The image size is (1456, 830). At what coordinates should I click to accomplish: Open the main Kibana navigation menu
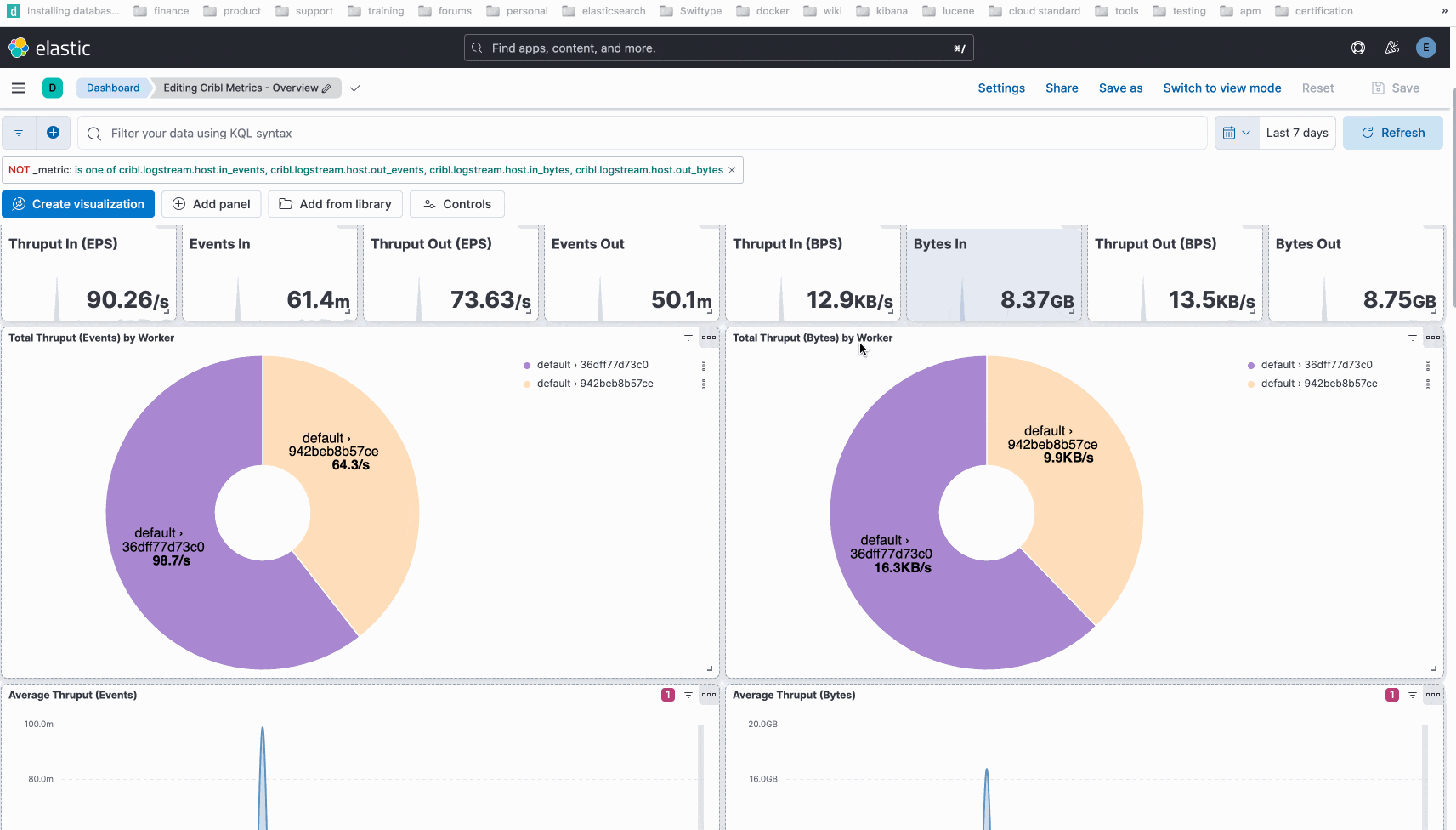pyautogui.click(x=18, y=88)
